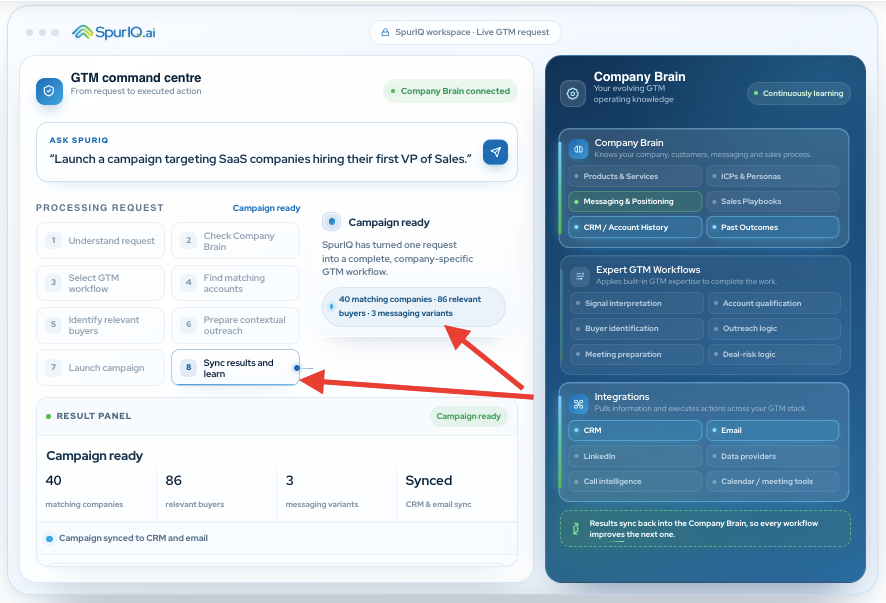Viewport: 886px width, 603px height.
Task: Select step 3 Select GTM workflow
Action: click(x=101, y=283)
